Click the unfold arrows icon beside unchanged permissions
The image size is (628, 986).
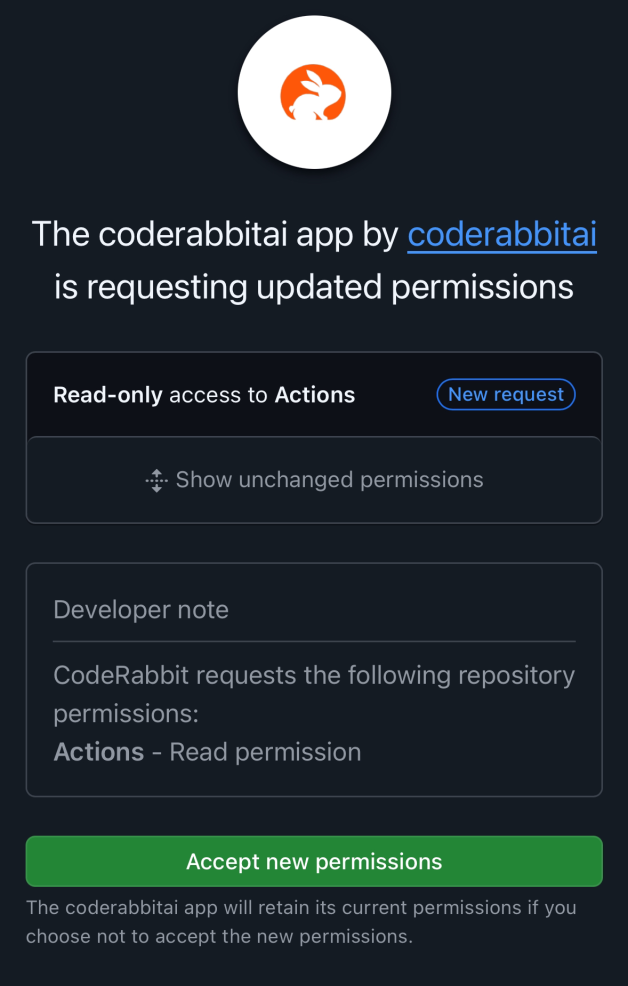point(155,480)
